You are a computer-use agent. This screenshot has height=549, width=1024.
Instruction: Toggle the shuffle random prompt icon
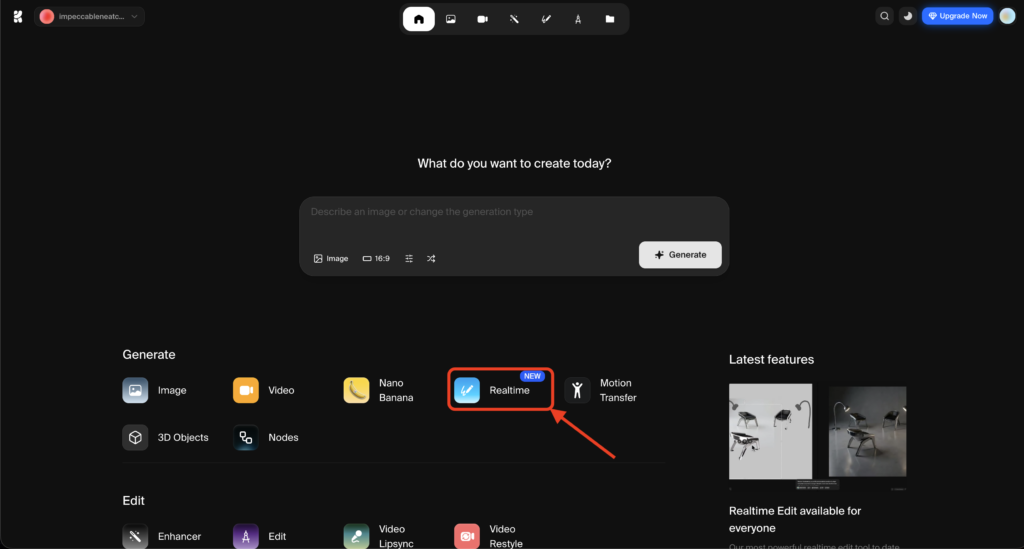[x=431, y=258]
